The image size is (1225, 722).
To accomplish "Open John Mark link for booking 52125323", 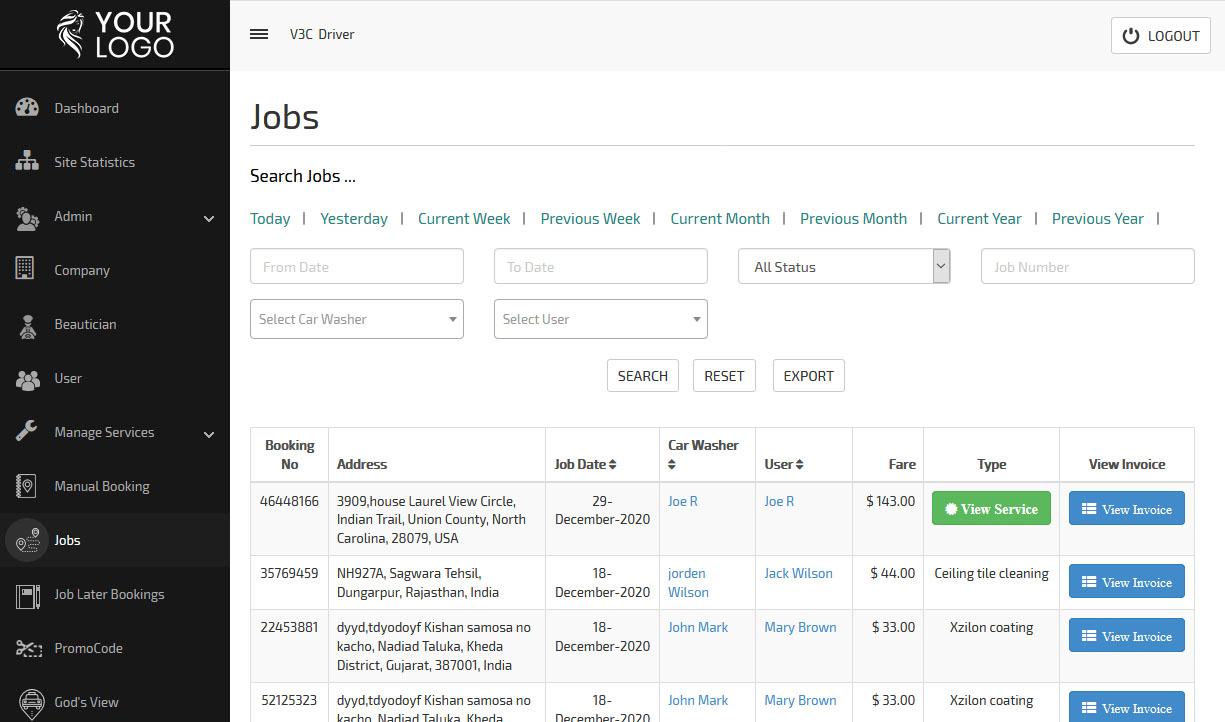I will click(698, 700).
